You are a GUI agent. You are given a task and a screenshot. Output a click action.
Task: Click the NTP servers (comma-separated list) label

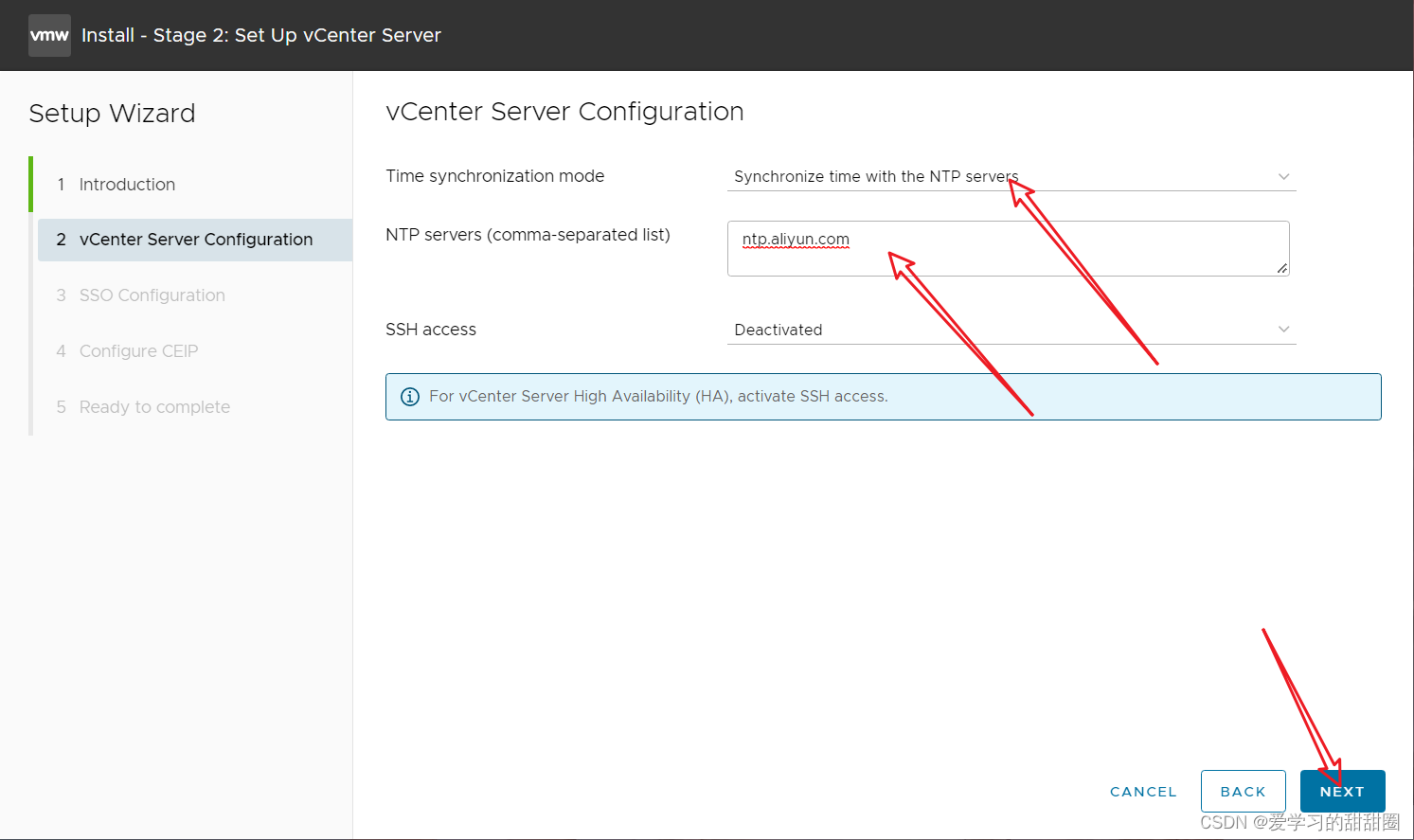(x=528, y=235)
